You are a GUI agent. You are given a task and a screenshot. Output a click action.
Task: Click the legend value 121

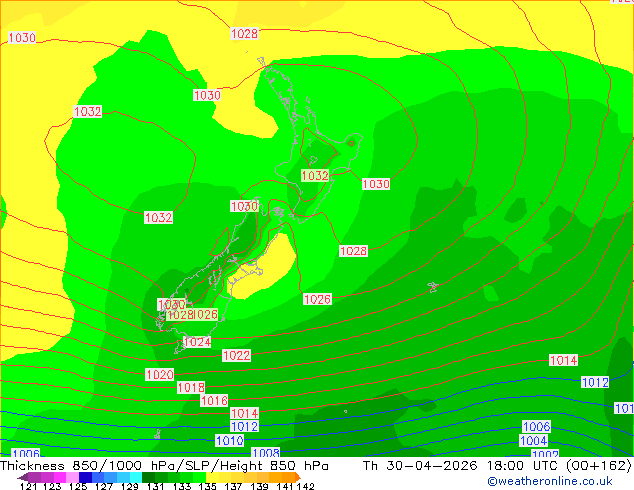[29, 486]
